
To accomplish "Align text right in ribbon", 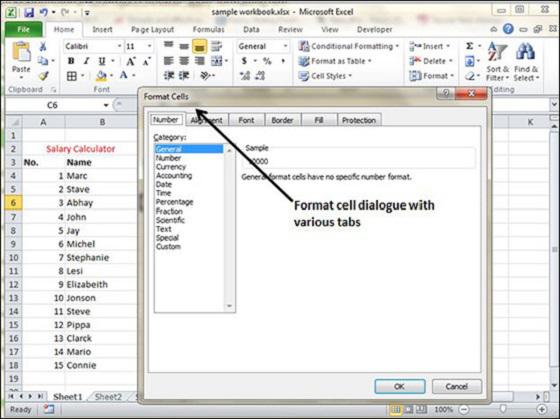I will tap(199, 61).
